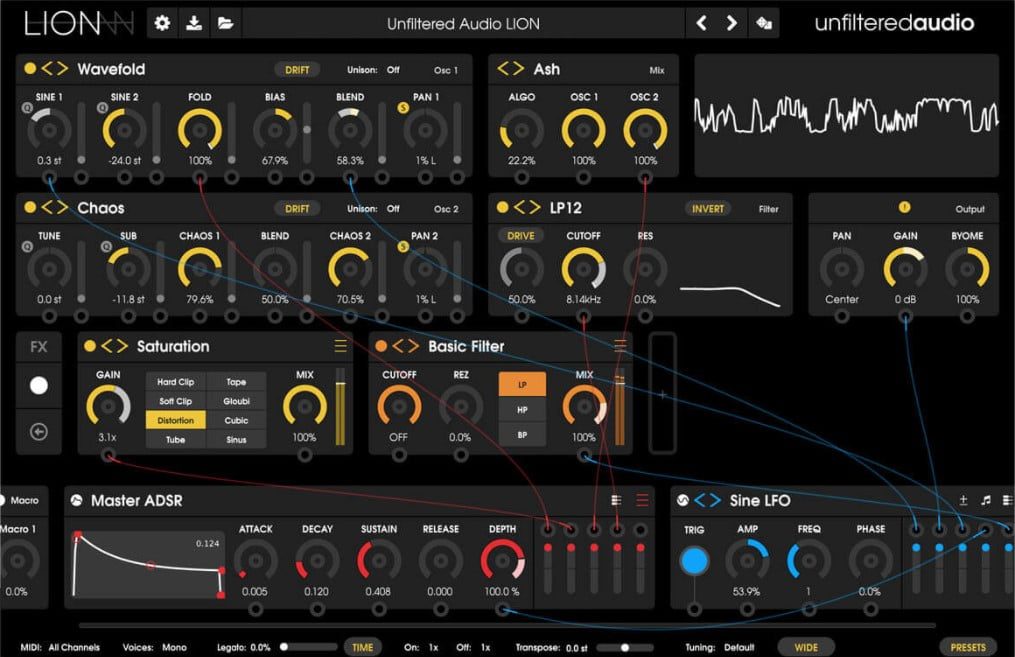Select HP mode in Basic Filter

pos(522,410)
